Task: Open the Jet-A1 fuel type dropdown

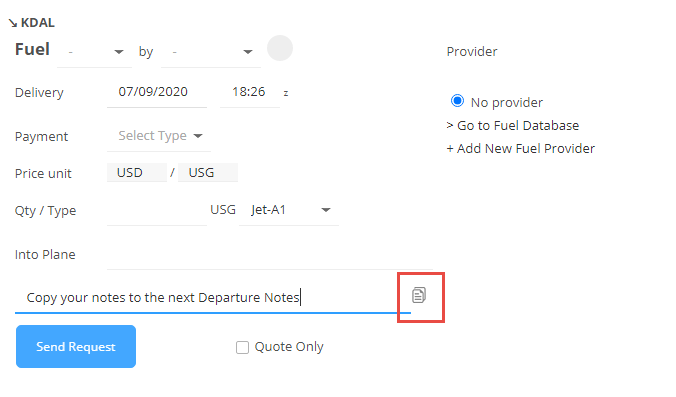Action: coord(289,210)
